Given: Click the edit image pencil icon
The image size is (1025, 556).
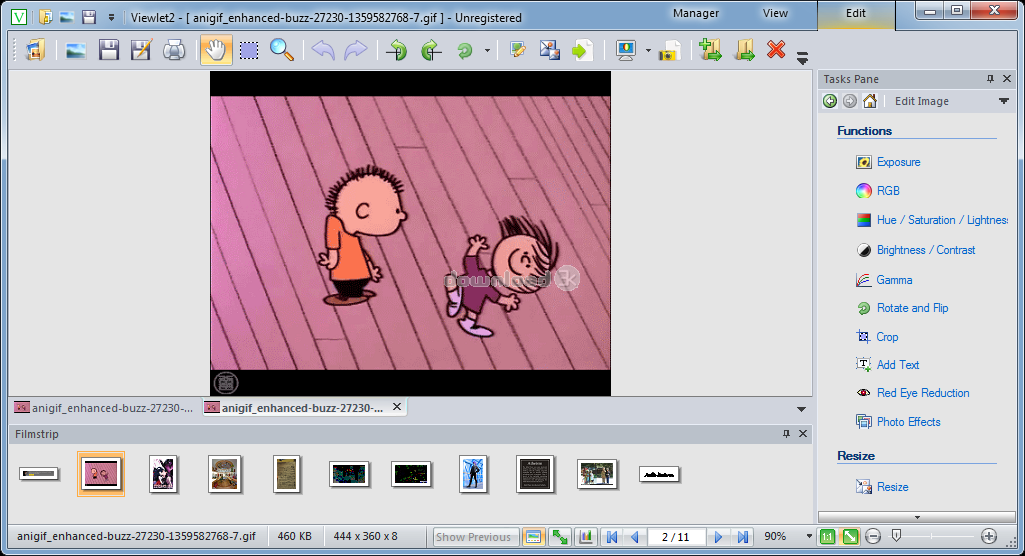Looking at the screenshot, I should [x=517, y=50].
